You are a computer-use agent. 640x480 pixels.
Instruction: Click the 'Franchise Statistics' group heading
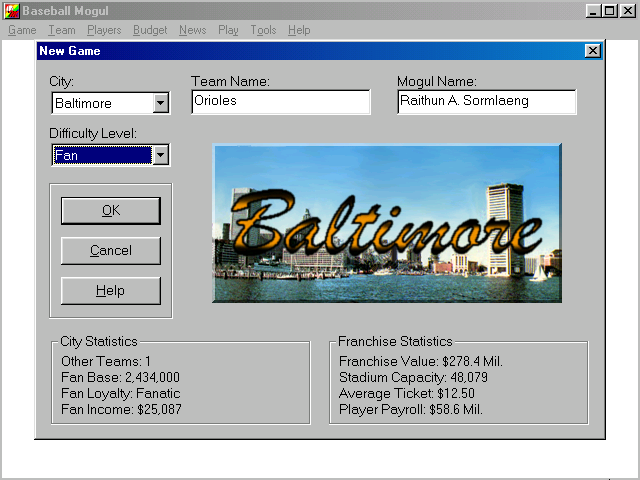tap(395, 341)
